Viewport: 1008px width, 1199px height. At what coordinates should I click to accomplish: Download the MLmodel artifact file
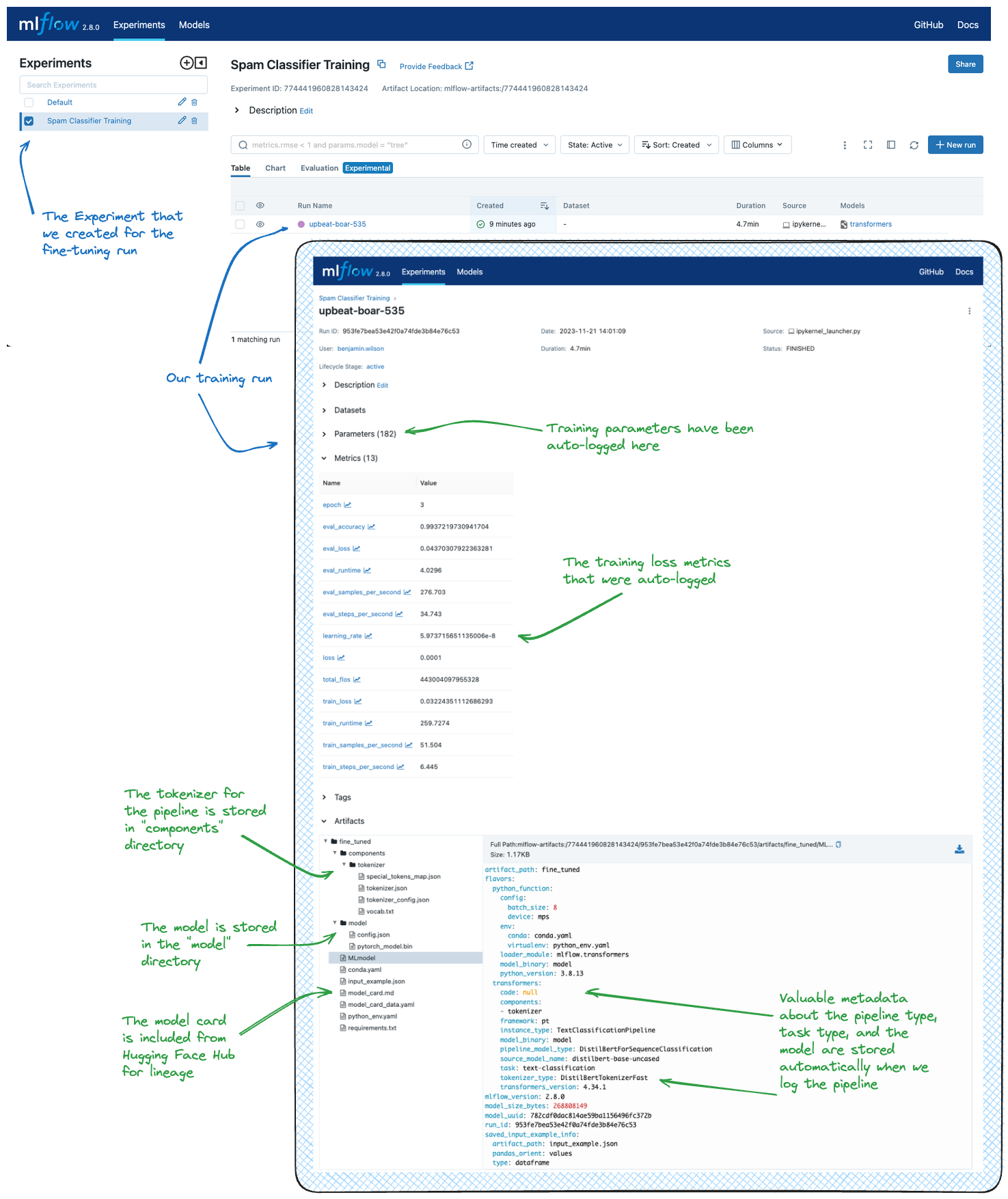tap(959, 849)
